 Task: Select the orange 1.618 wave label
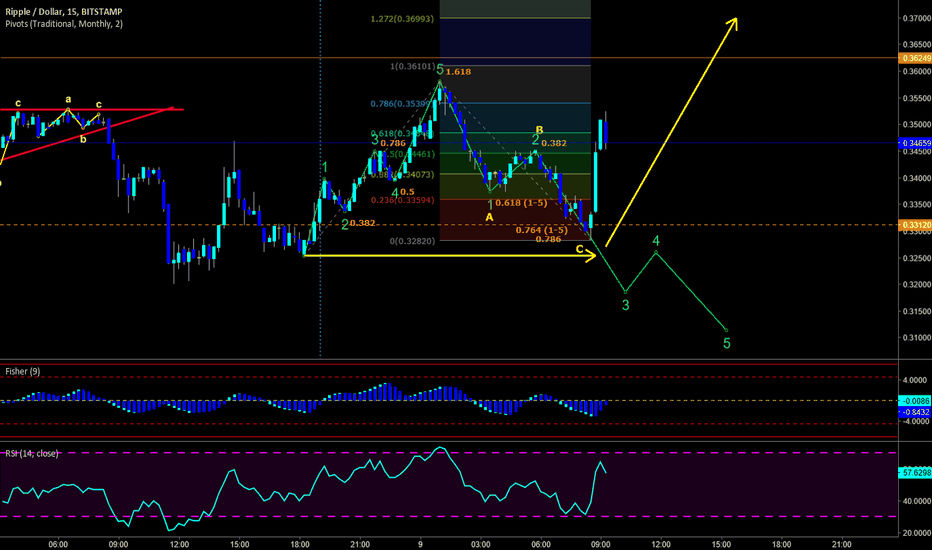coord(458,72)
